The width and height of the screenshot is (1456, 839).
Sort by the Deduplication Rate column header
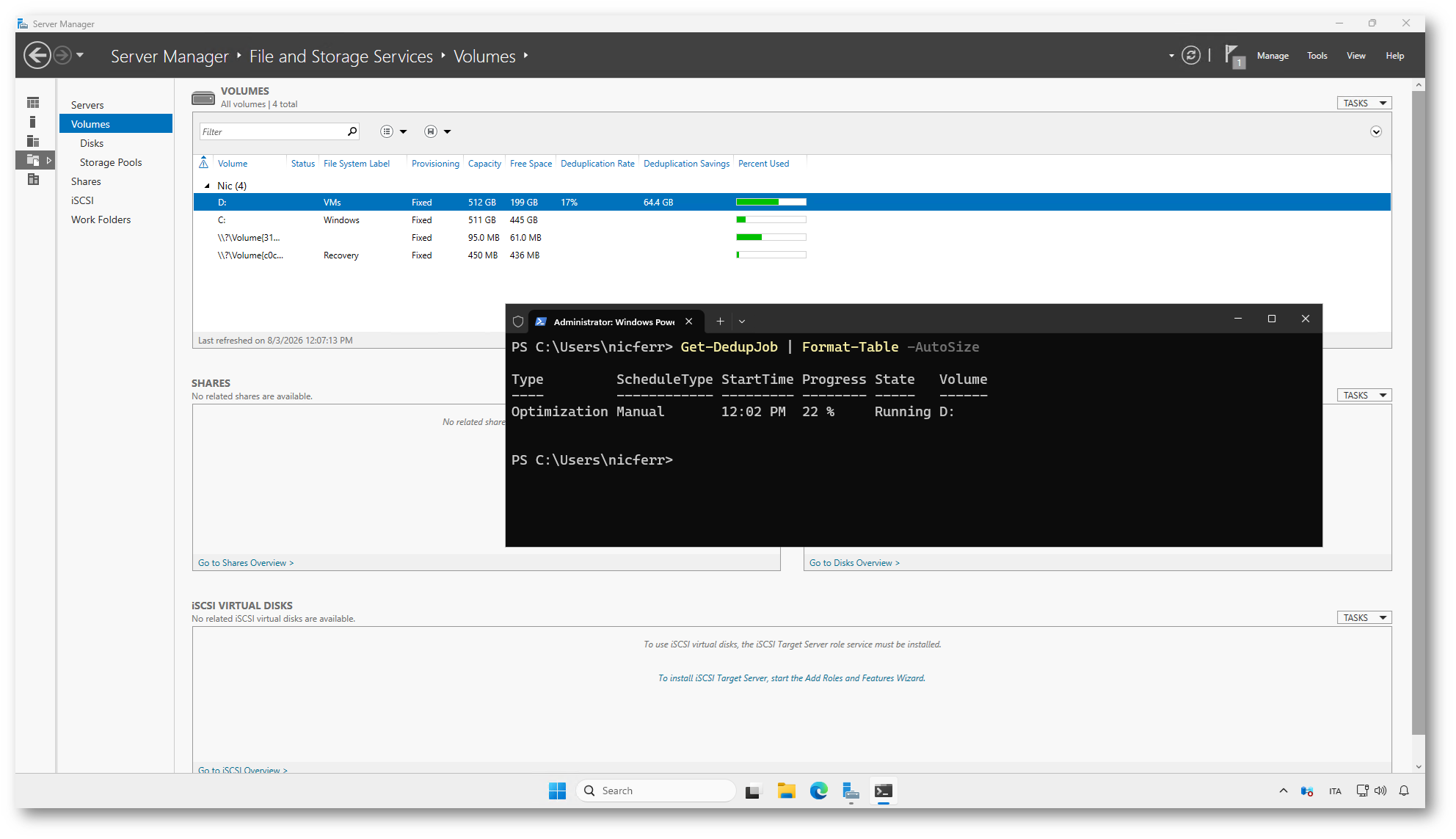tap(597, 164)
